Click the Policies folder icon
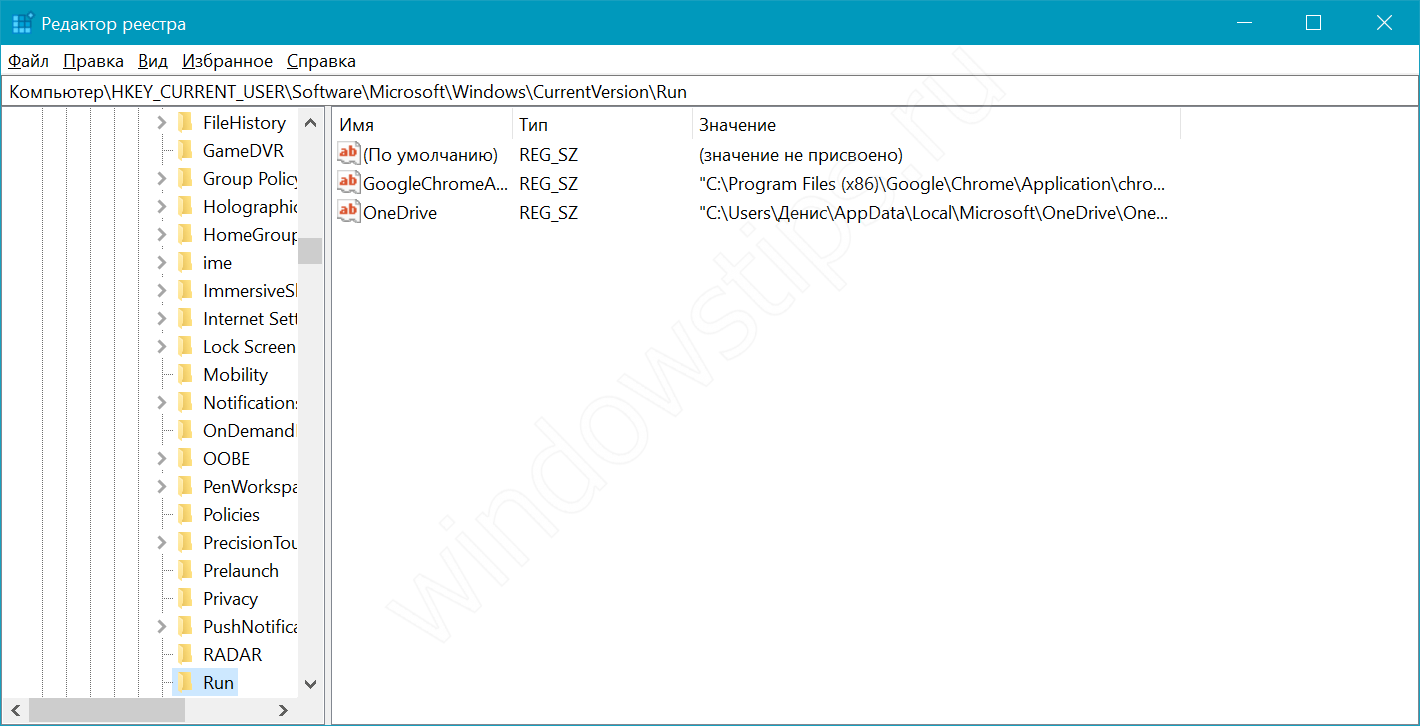 pos(185,515)
